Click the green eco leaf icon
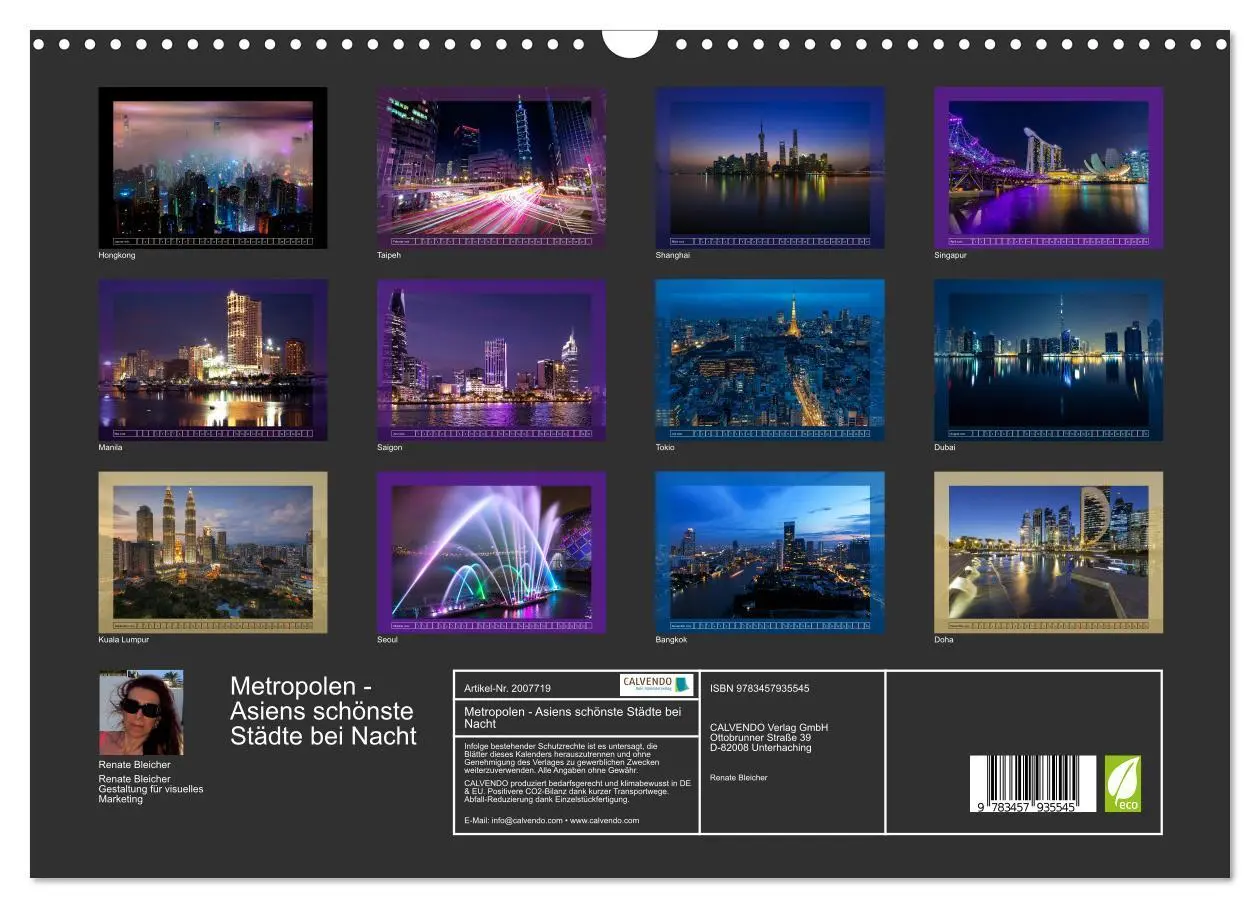 1123,783
